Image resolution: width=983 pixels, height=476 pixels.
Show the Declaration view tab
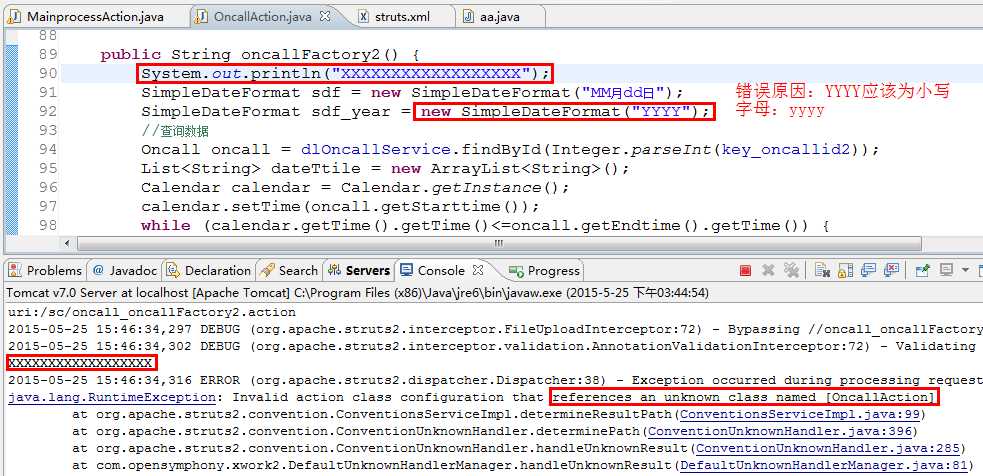pyautogui.click(x=218, y=271)
